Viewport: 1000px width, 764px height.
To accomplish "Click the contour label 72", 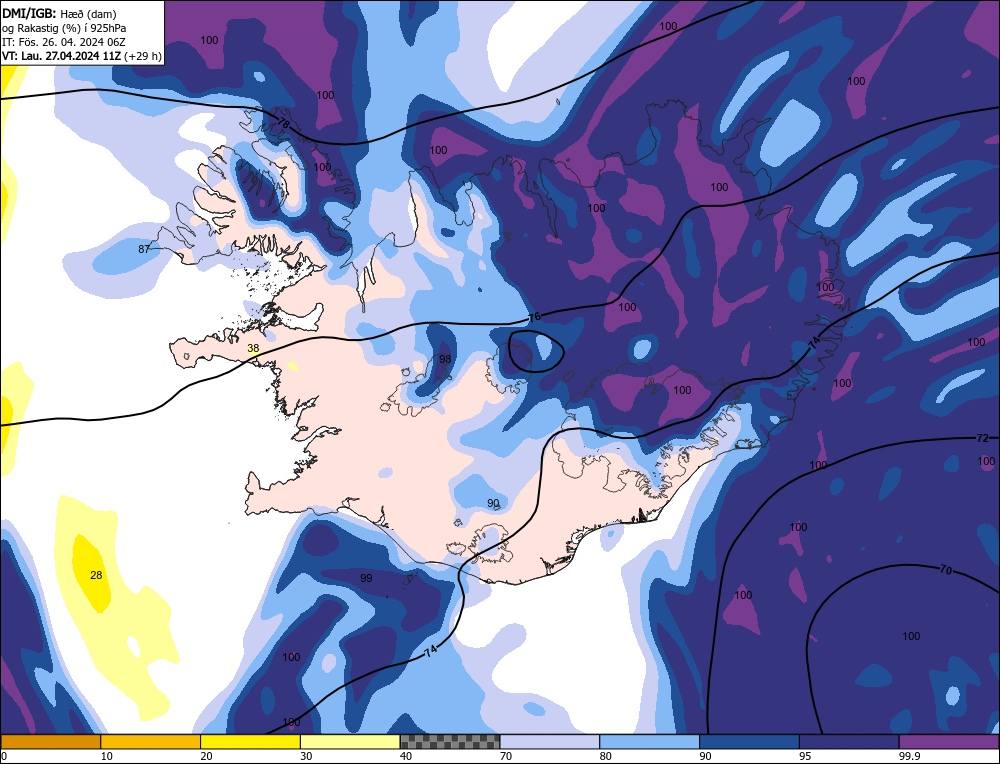I will [x=982, y=438].
